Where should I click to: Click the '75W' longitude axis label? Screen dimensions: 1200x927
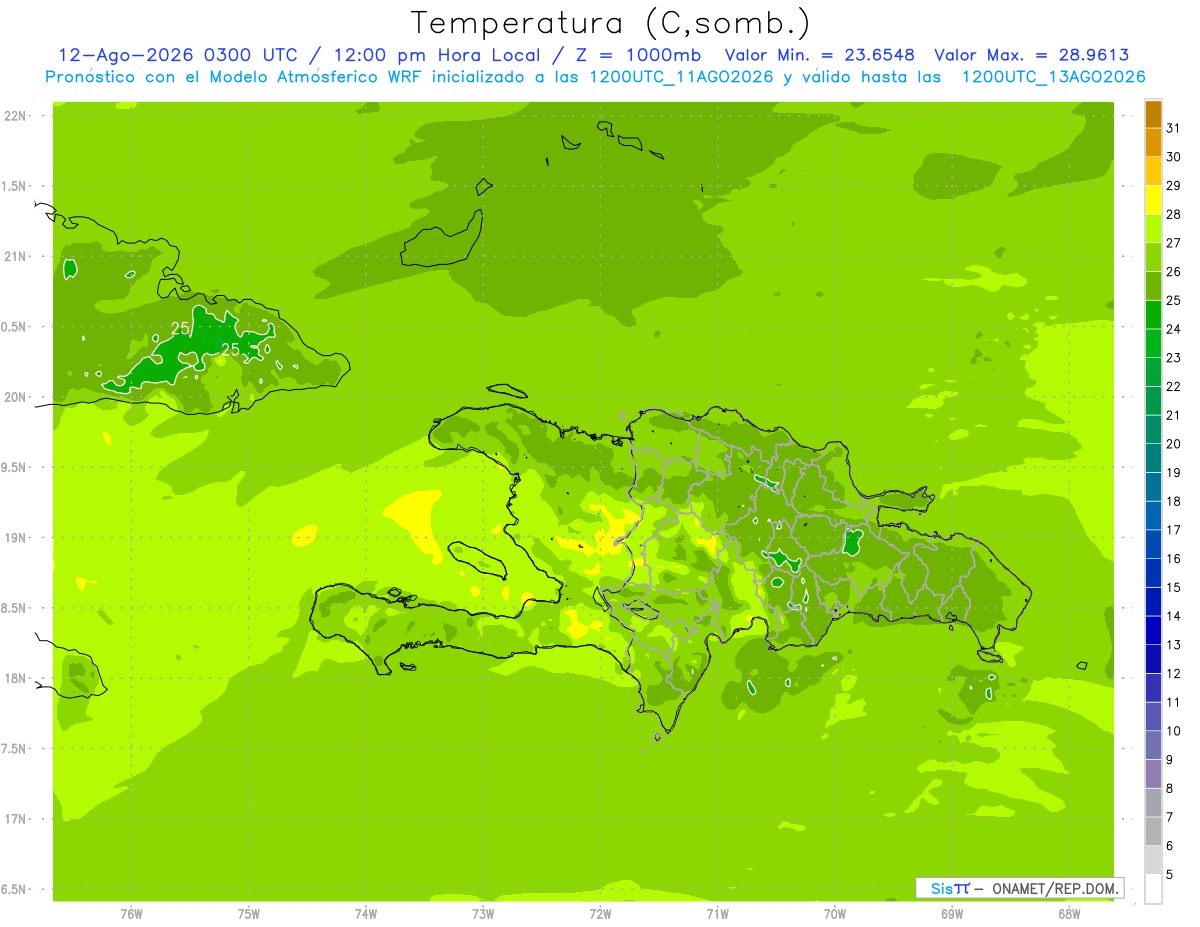[249, 914]
